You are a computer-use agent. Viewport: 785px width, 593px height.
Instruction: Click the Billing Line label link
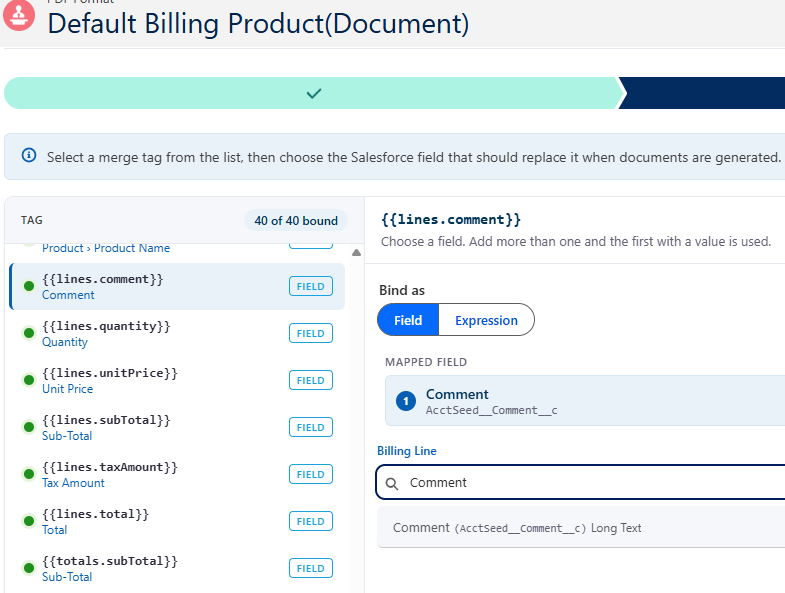point(407,451)
